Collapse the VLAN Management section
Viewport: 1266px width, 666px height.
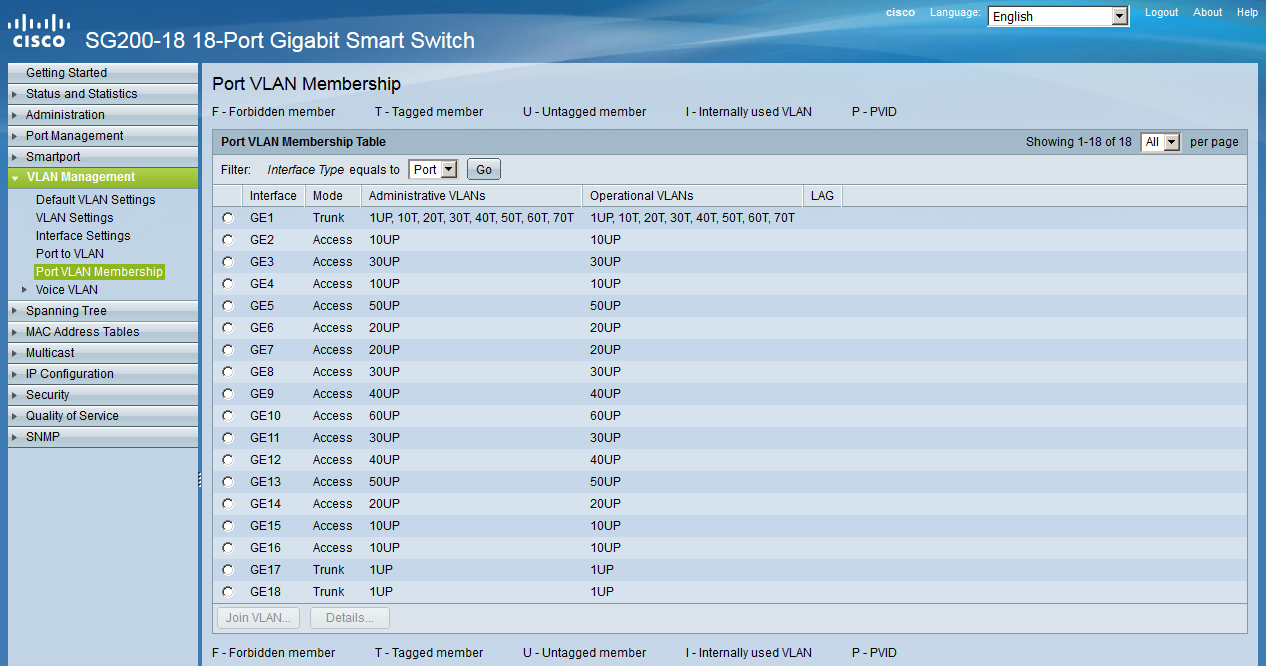(x=15, y=178)
